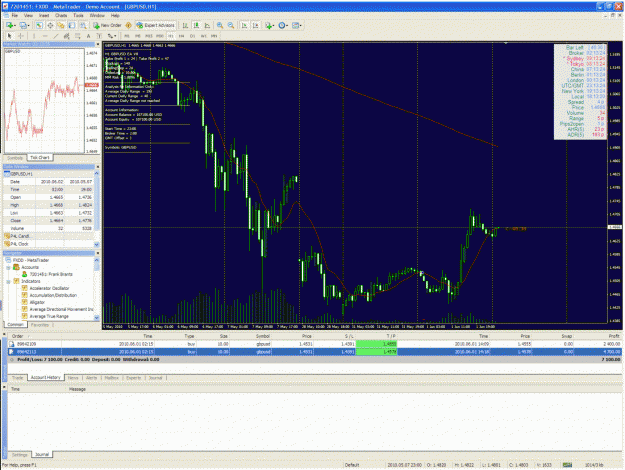
Task: Zoom in on the chart
Action: [x=220, y=25]
